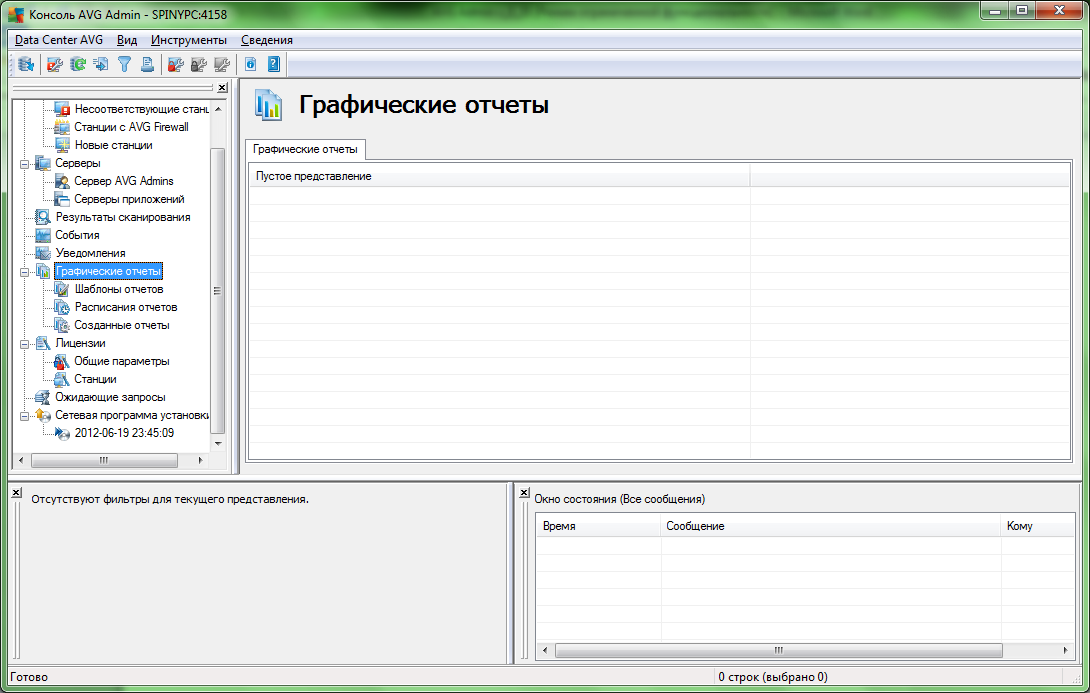
Task: Click the green refresh database toolbar icon
Action: pyautogui.click(x=78, y=65)
